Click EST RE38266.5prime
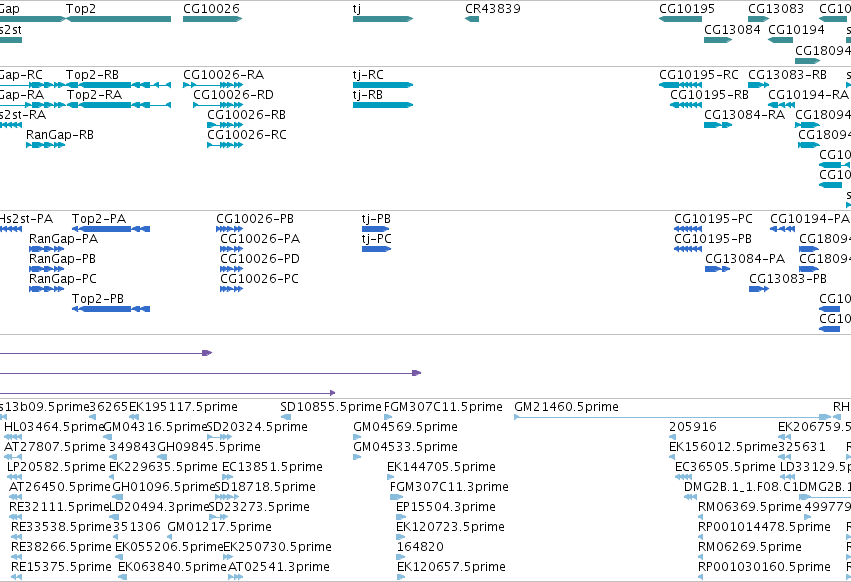The width and height of the screenshot is (851, 582). [x=61, y=547]
